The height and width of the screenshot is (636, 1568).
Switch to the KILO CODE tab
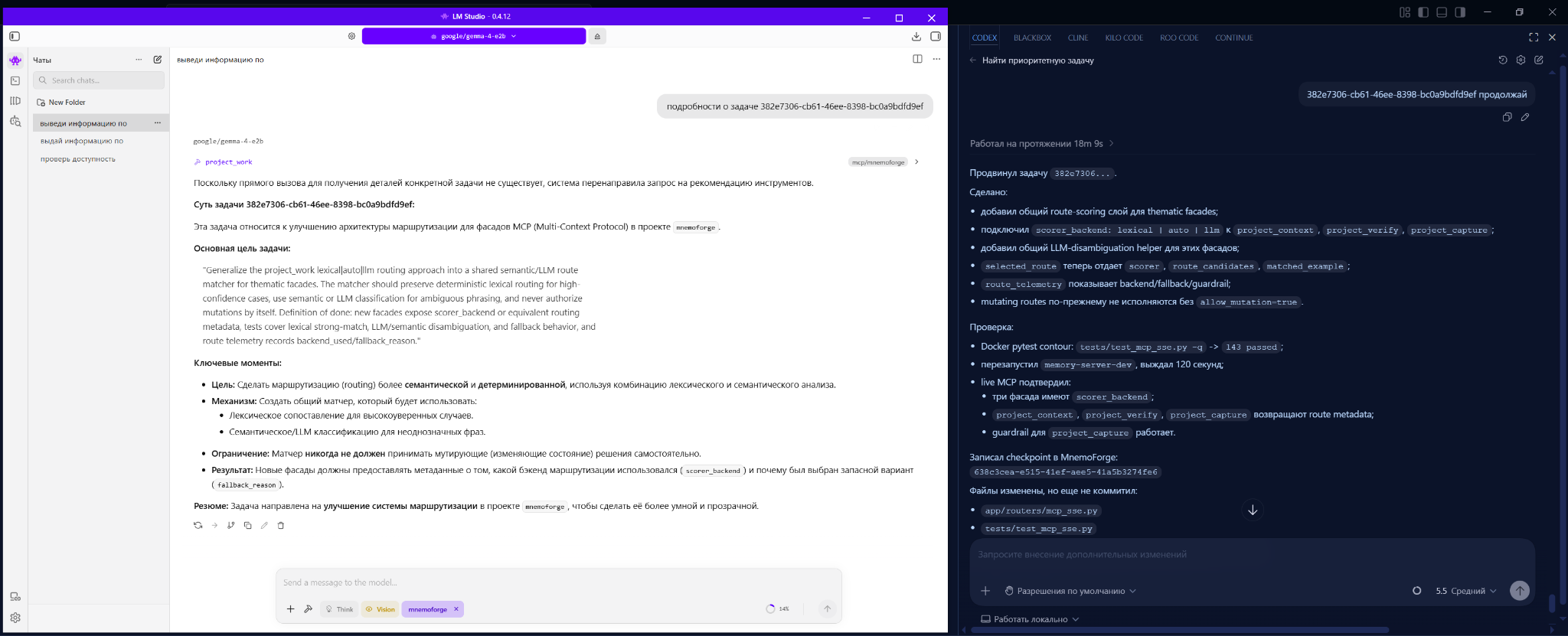[1124, 38]
